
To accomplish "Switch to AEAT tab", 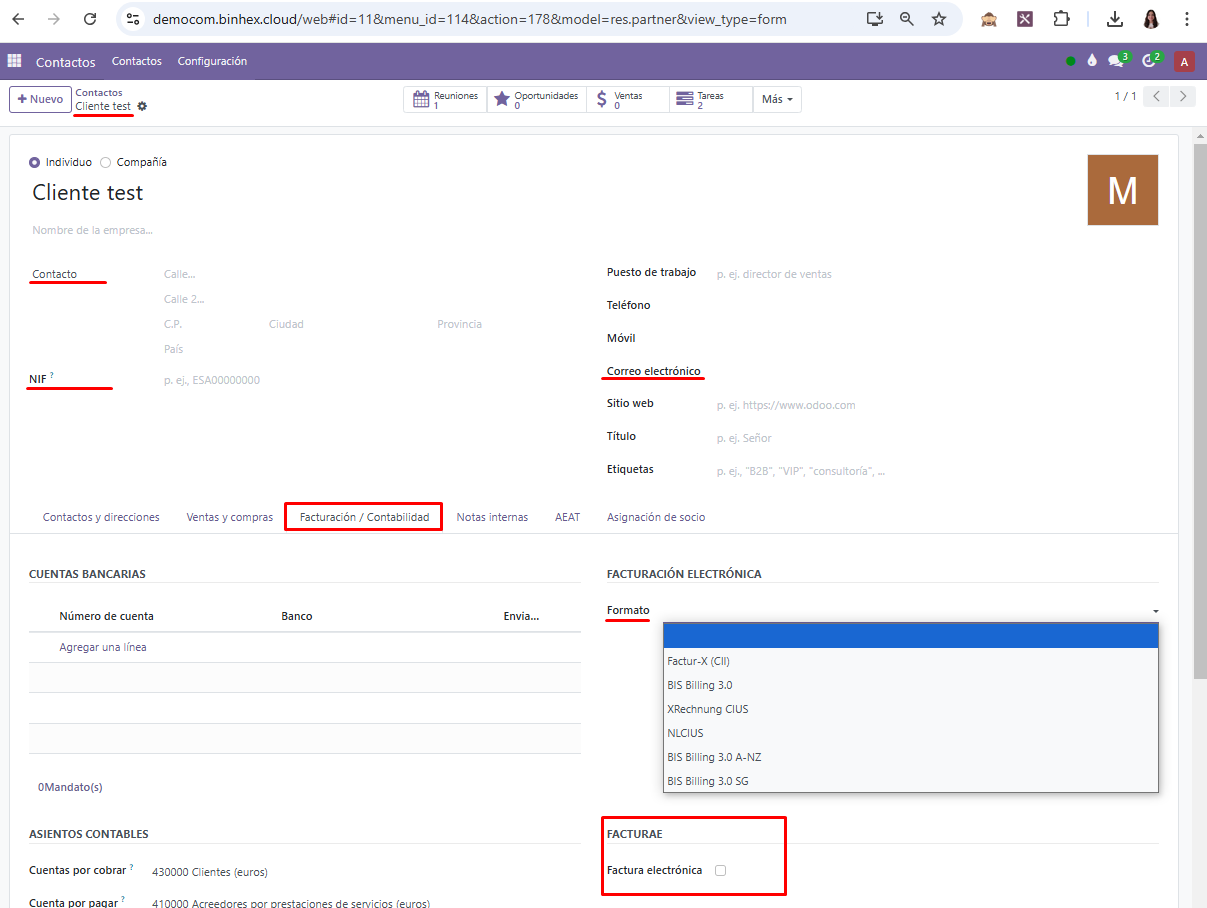I will (x=567, y=517).
